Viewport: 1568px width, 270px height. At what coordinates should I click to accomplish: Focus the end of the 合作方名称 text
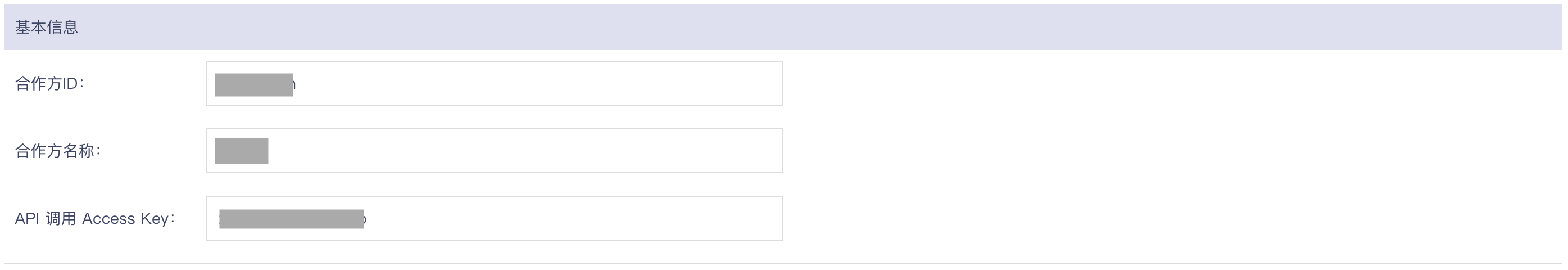[x=270, y=151]
